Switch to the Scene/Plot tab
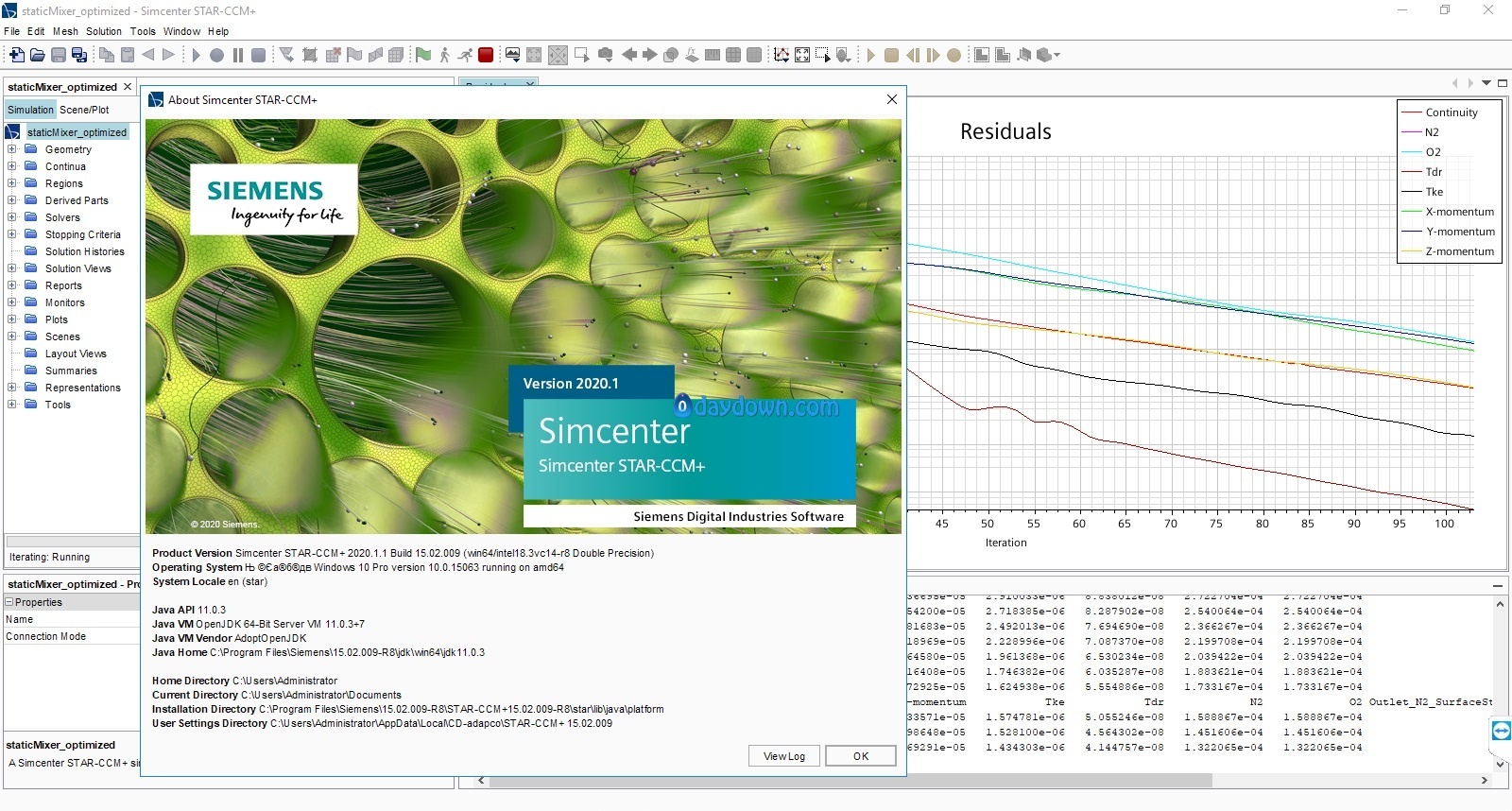The height and width of the screenshot is (811, 1512). click(84, 110)
